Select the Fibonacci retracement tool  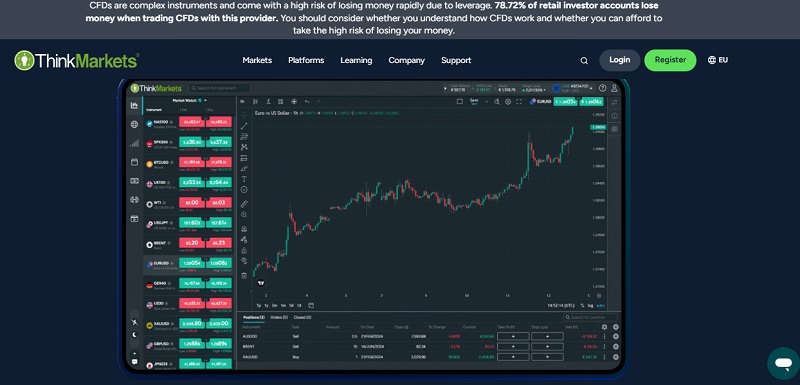click(x=244, y=136)
